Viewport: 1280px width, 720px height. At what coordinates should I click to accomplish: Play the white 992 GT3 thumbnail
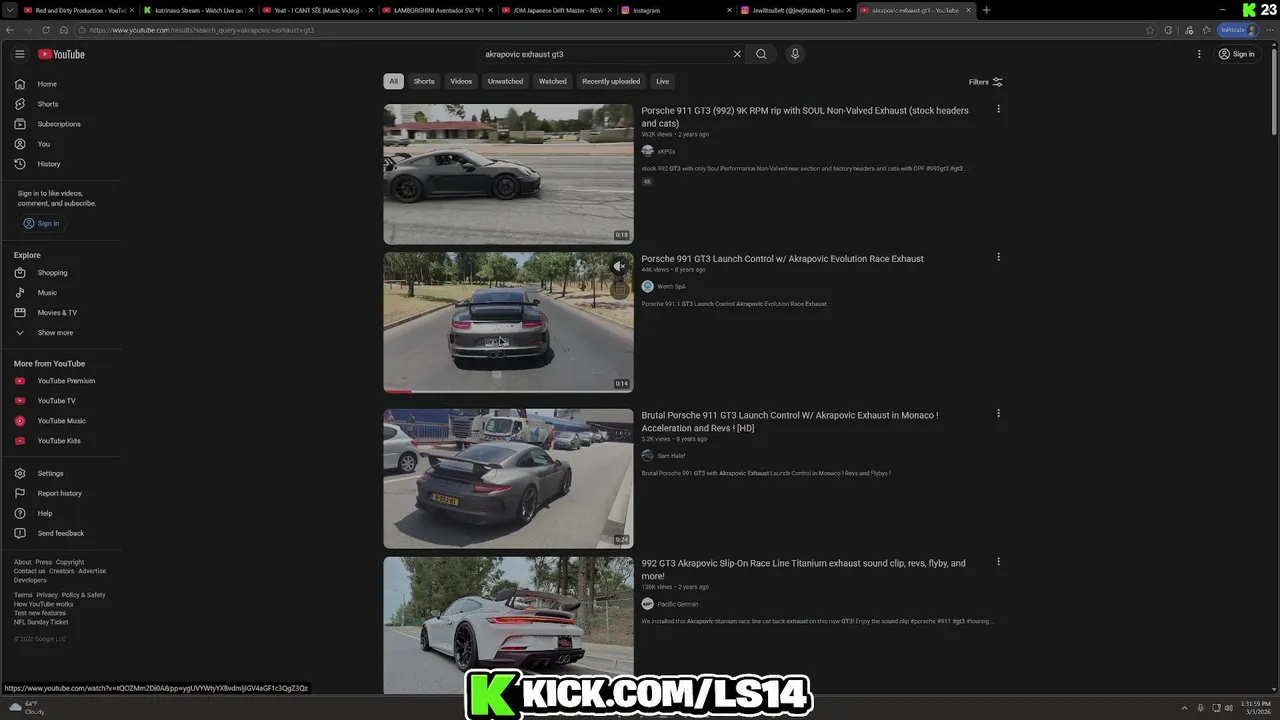pyautogui.click(x=508, y=625)
